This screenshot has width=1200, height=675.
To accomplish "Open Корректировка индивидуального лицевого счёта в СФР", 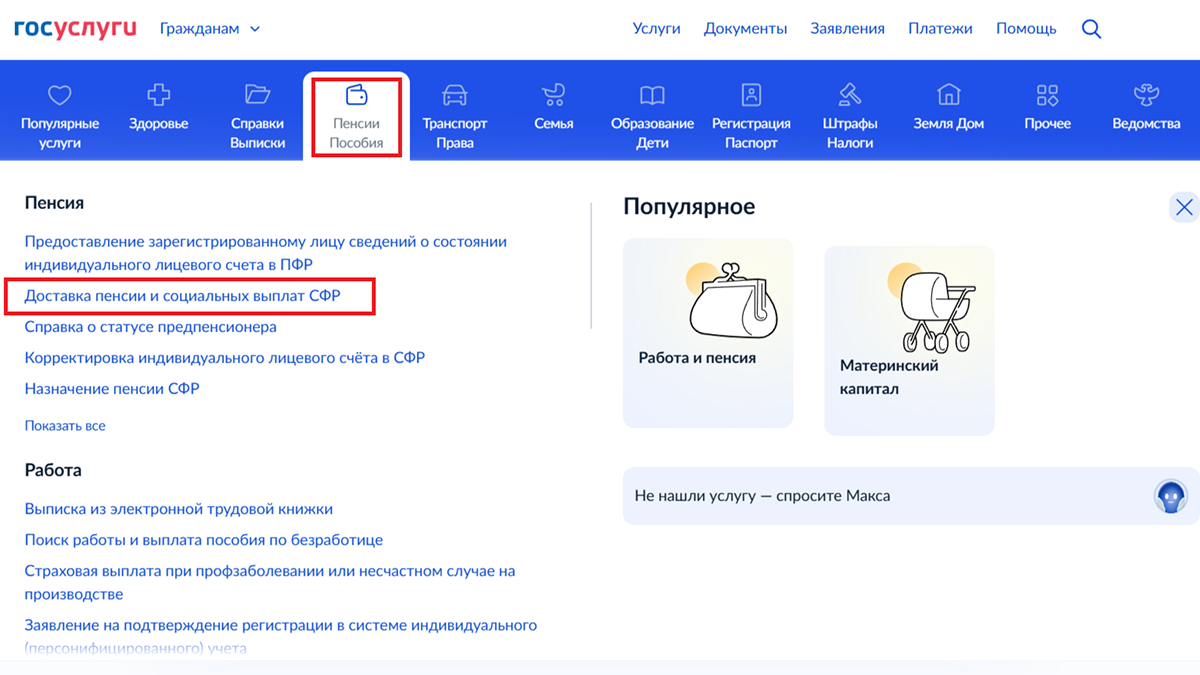I will point(225,358).
